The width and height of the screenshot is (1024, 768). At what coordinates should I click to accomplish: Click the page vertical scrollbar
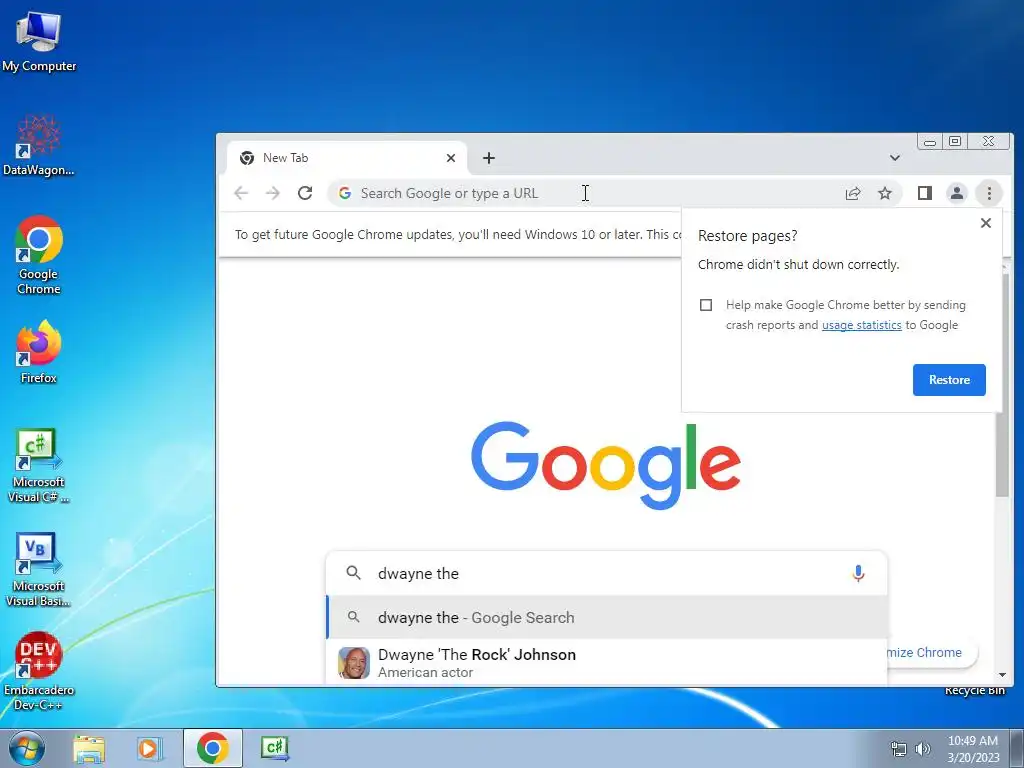1002,385
